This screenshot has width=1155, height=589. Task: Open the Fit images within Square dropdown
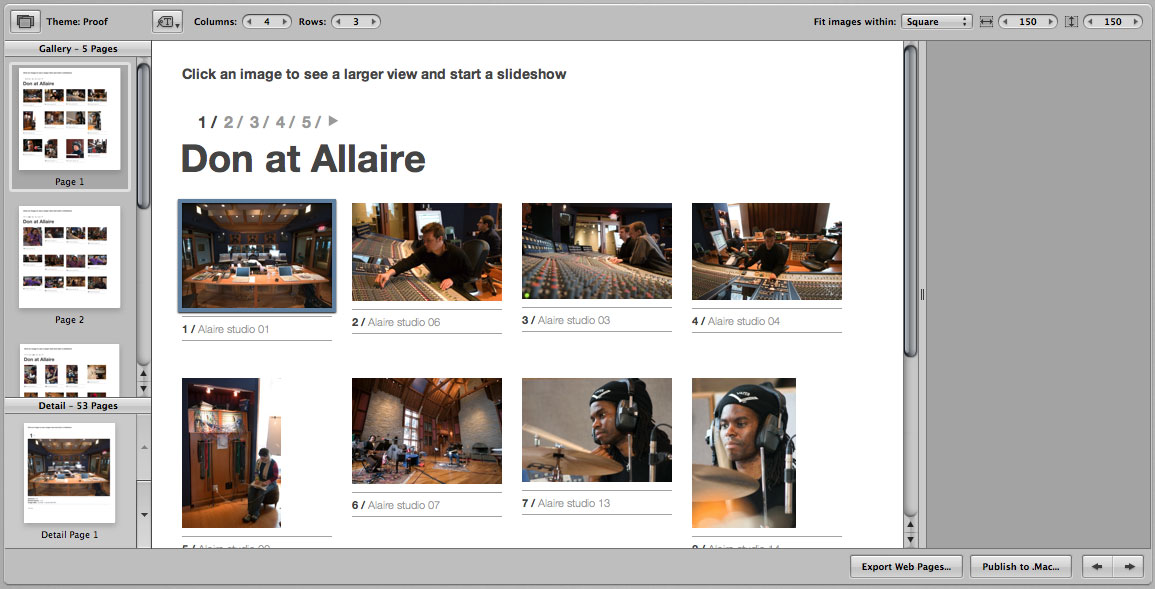pos(937,21)
